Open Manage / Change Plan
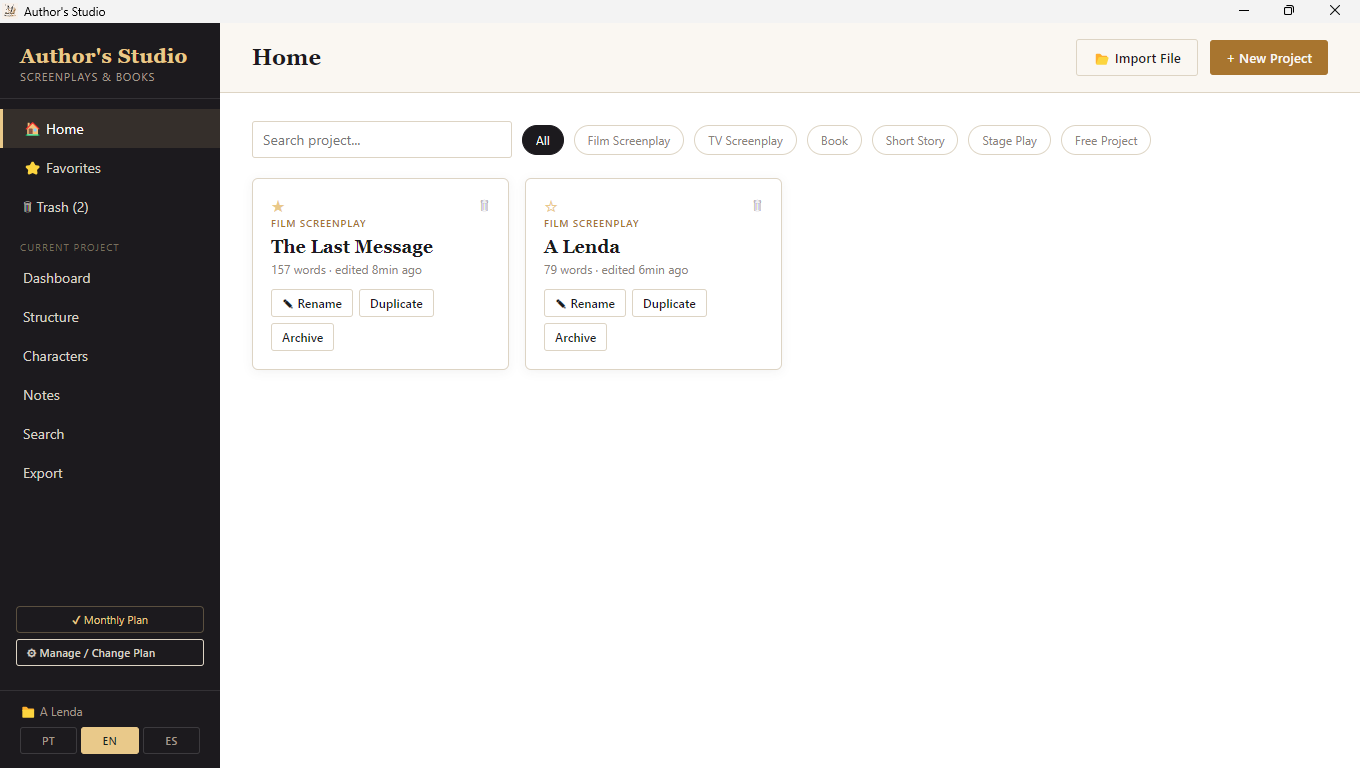Image resolution: width=1360 pixels, height=768 pixels. [x=110, y=653]
